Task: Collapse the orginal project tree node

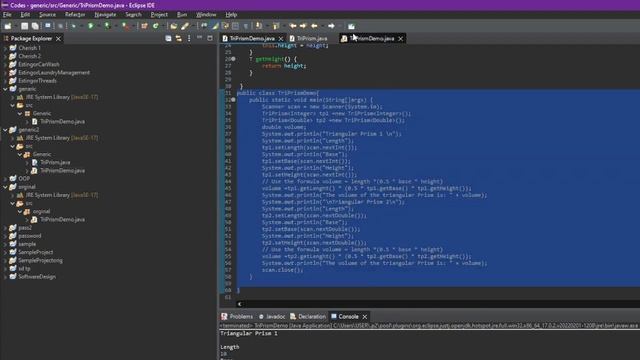Action: click(5, 187)
